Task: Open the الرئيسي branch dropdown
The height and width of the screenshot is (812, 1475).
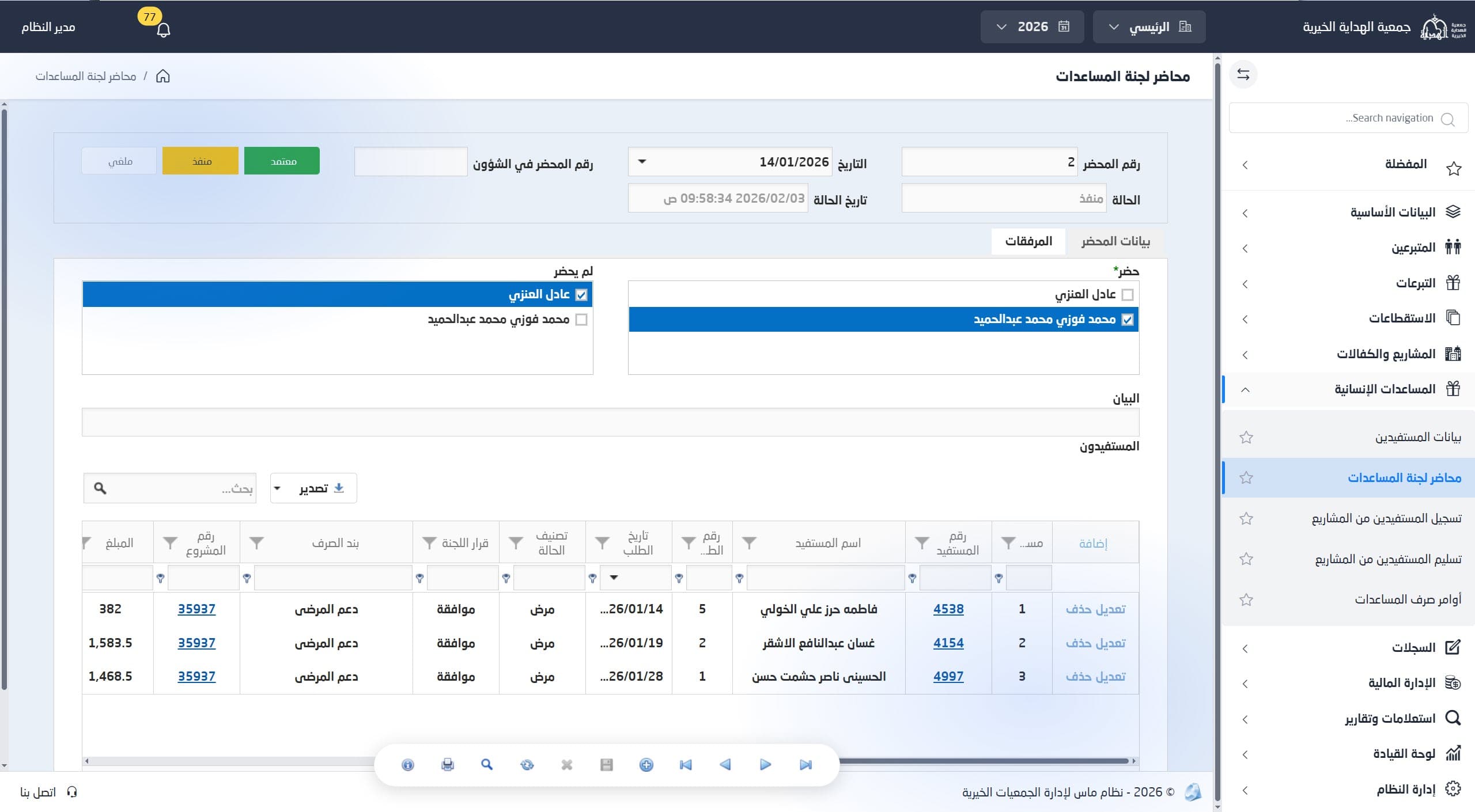Action: tap(1149, 27)
